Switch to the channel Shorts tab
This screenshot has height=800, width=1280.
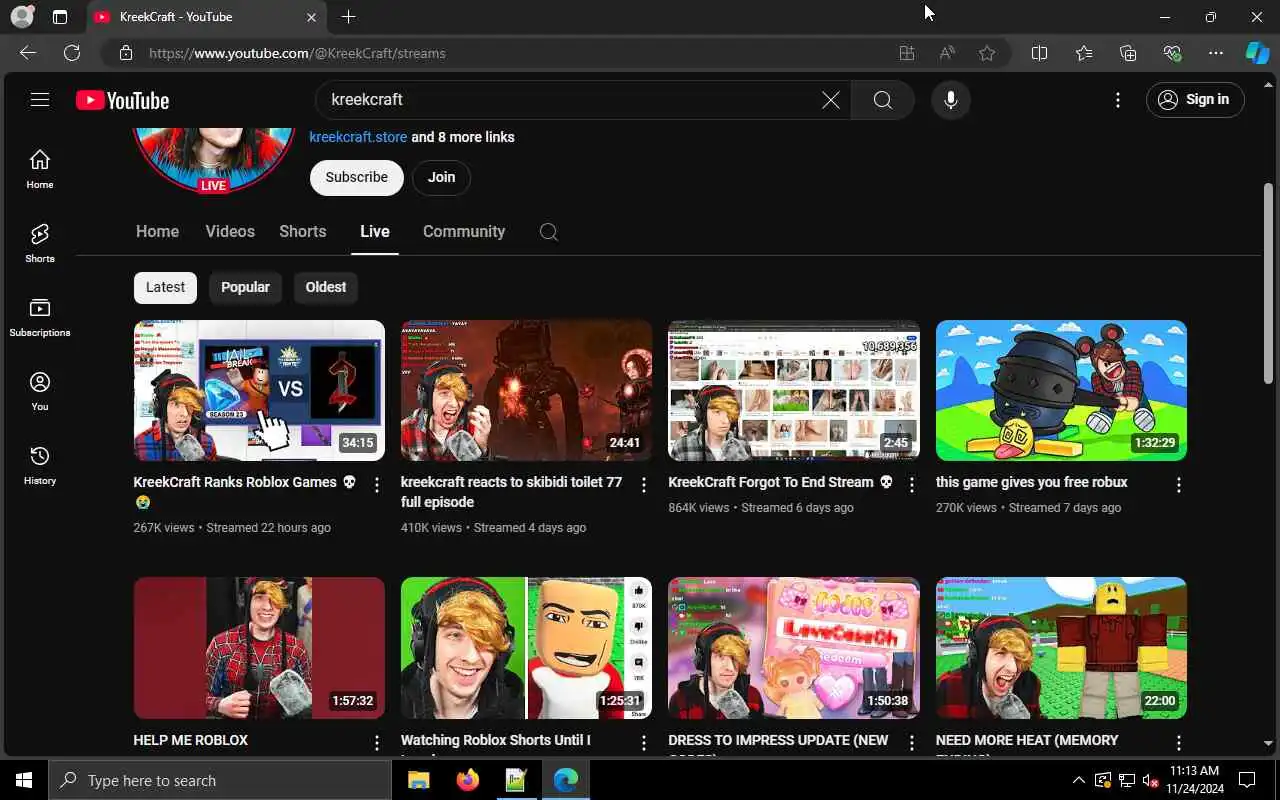[303, 232]
